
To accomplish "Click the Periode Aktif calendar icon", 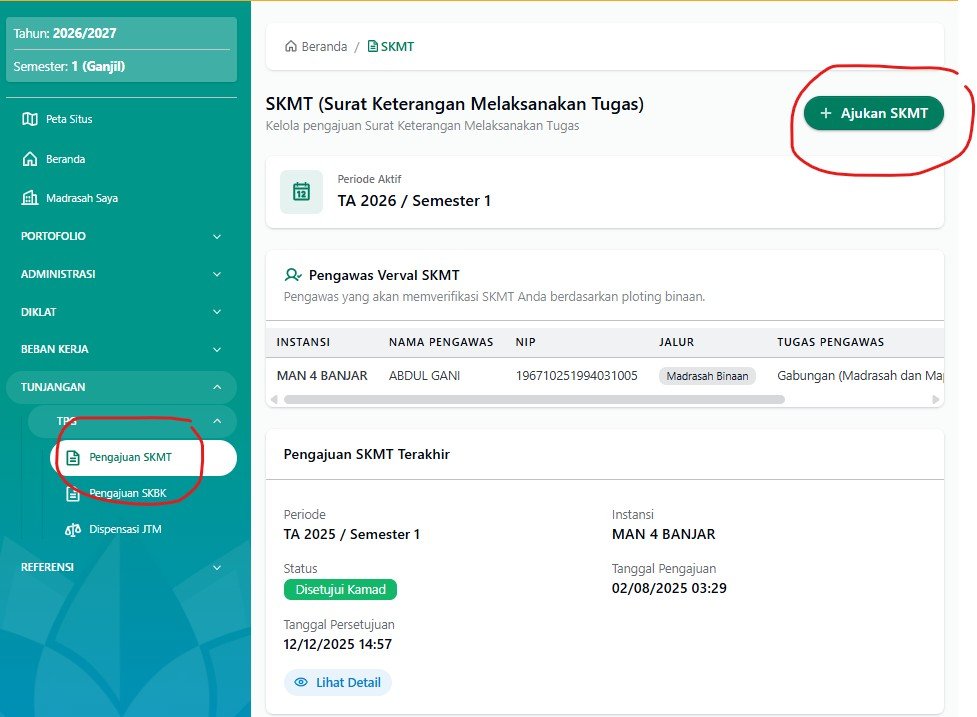I will [x=302, y=192].
